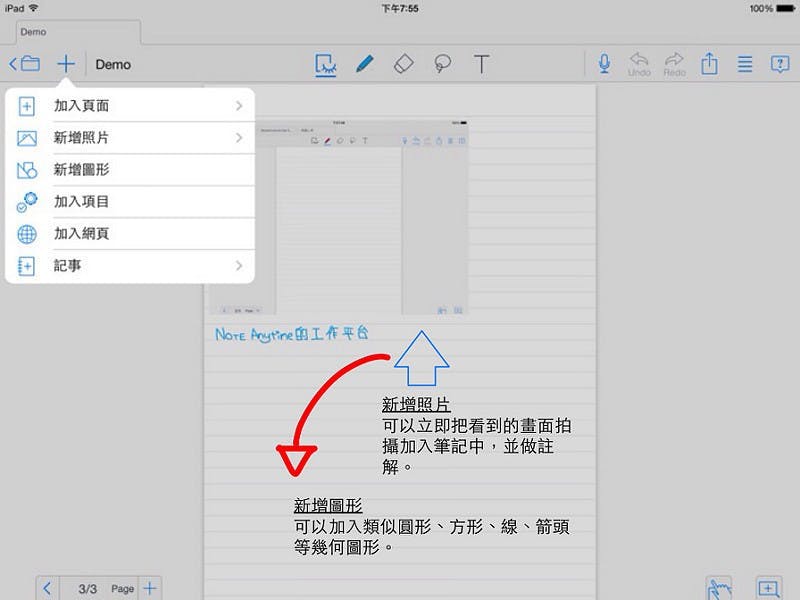Go to previous page arrow

tap(48, 589)
